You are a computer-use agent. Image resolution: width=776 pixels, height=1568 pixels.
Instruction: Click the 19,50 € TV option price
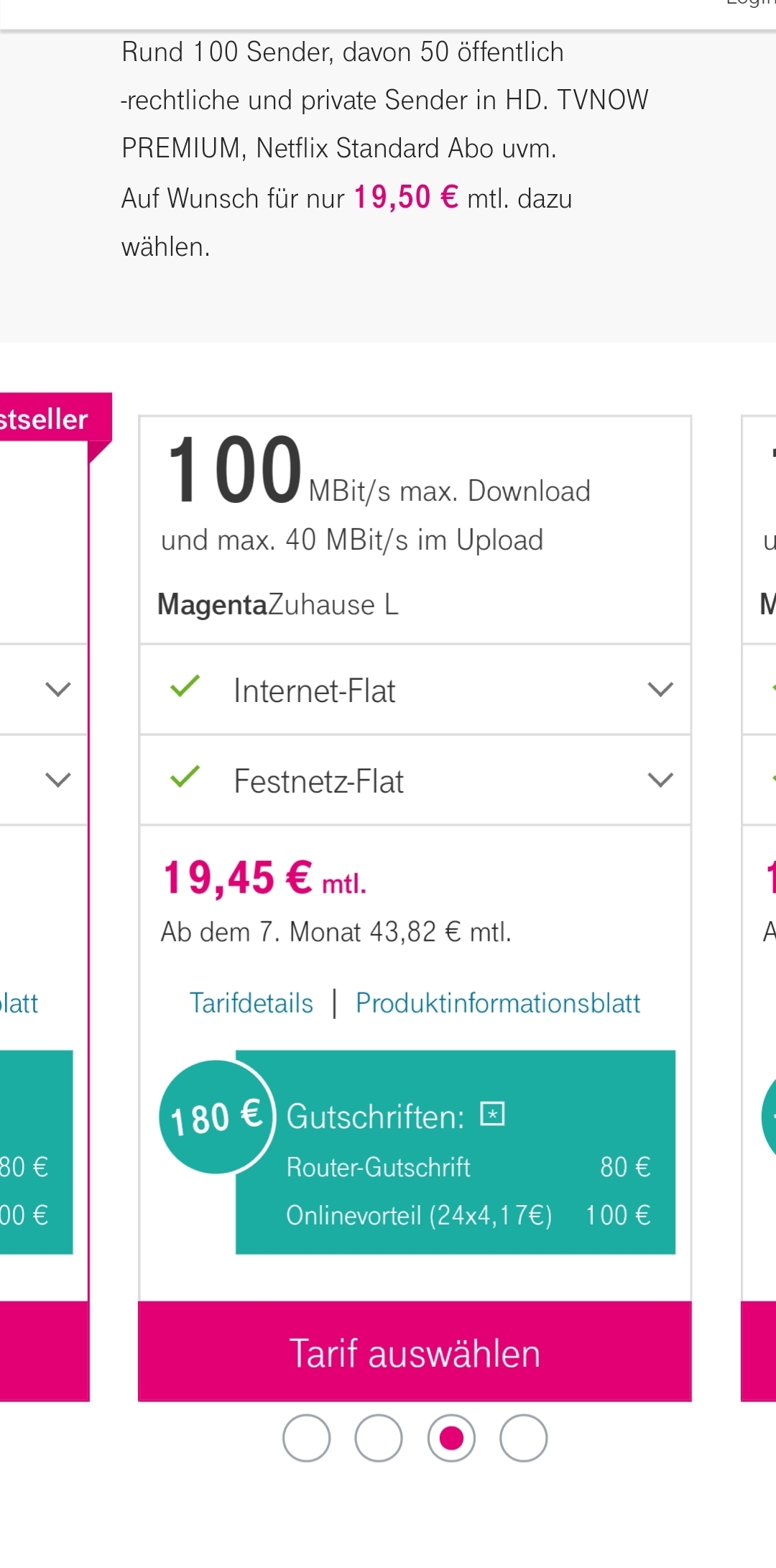pos(406,197)
